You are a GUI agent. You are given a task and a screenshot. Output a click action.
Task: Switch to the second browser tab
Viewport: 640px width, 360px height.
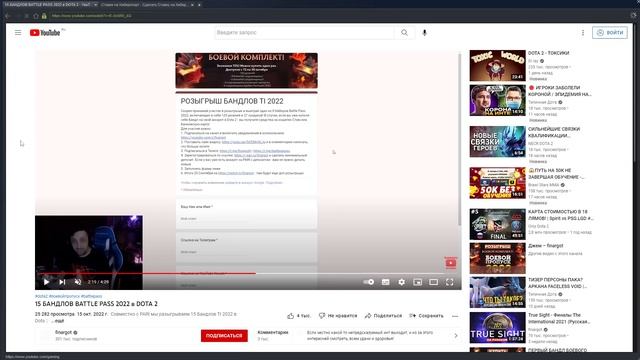pos(145,4)
